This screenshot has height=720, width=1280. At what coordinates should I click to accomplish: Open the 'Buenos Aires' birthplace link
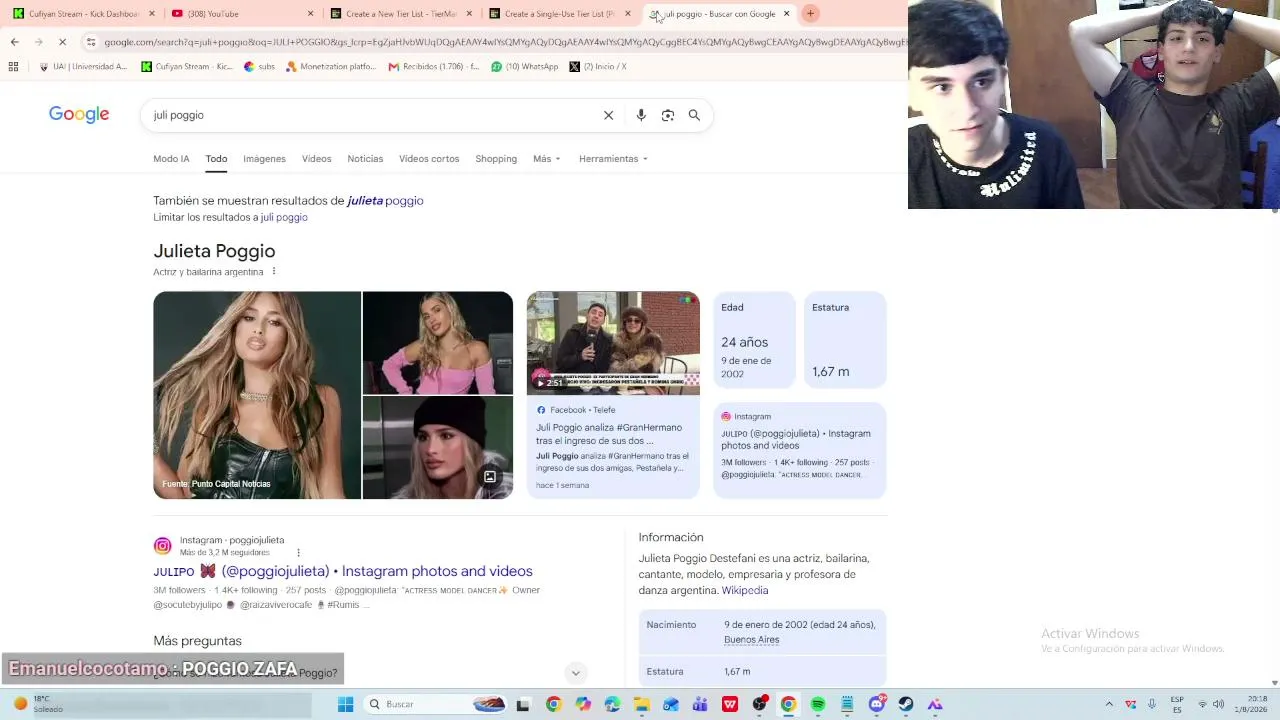pos(752,640)
